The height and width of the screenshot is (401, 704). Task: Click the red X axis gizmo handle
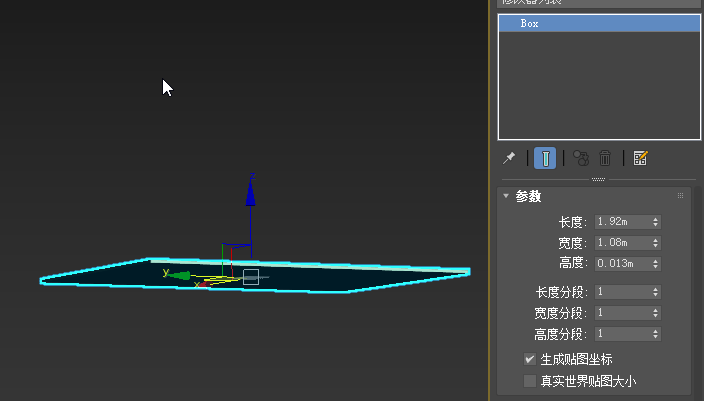203,284
